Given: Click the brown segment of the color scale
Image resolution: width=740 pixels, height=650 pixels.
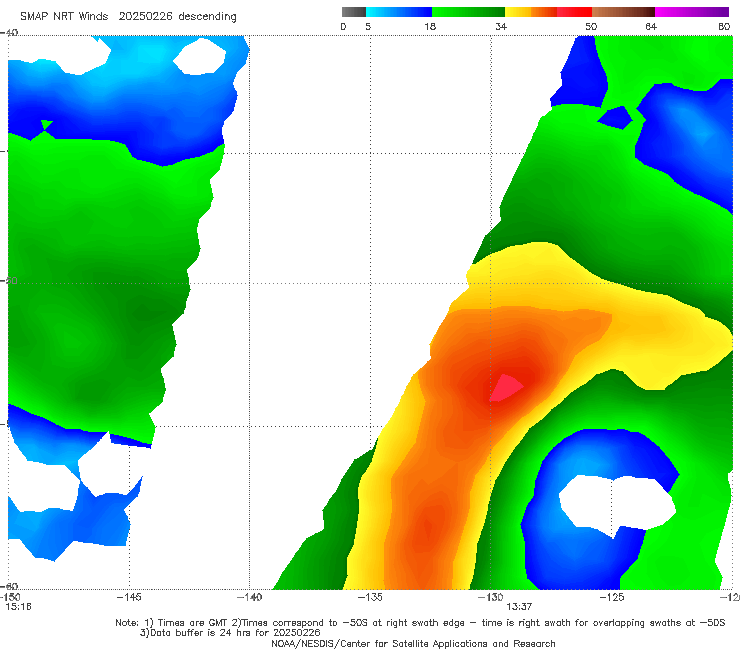Looking at the screenshot, I should (623, 12).
